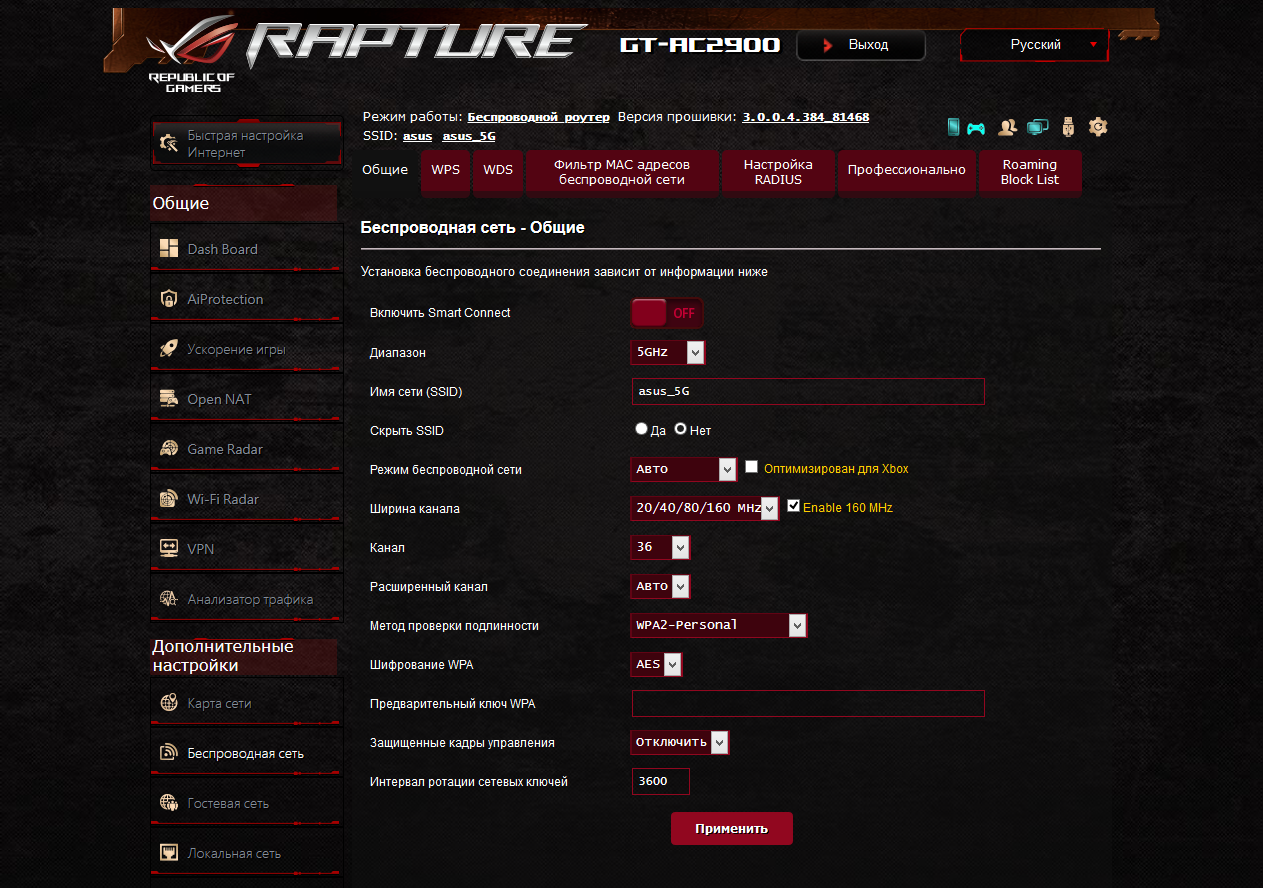The width and height of the screenshot is (1263, 888).
Task: Click the game controller status icon
Action: (x=975, y=128)
